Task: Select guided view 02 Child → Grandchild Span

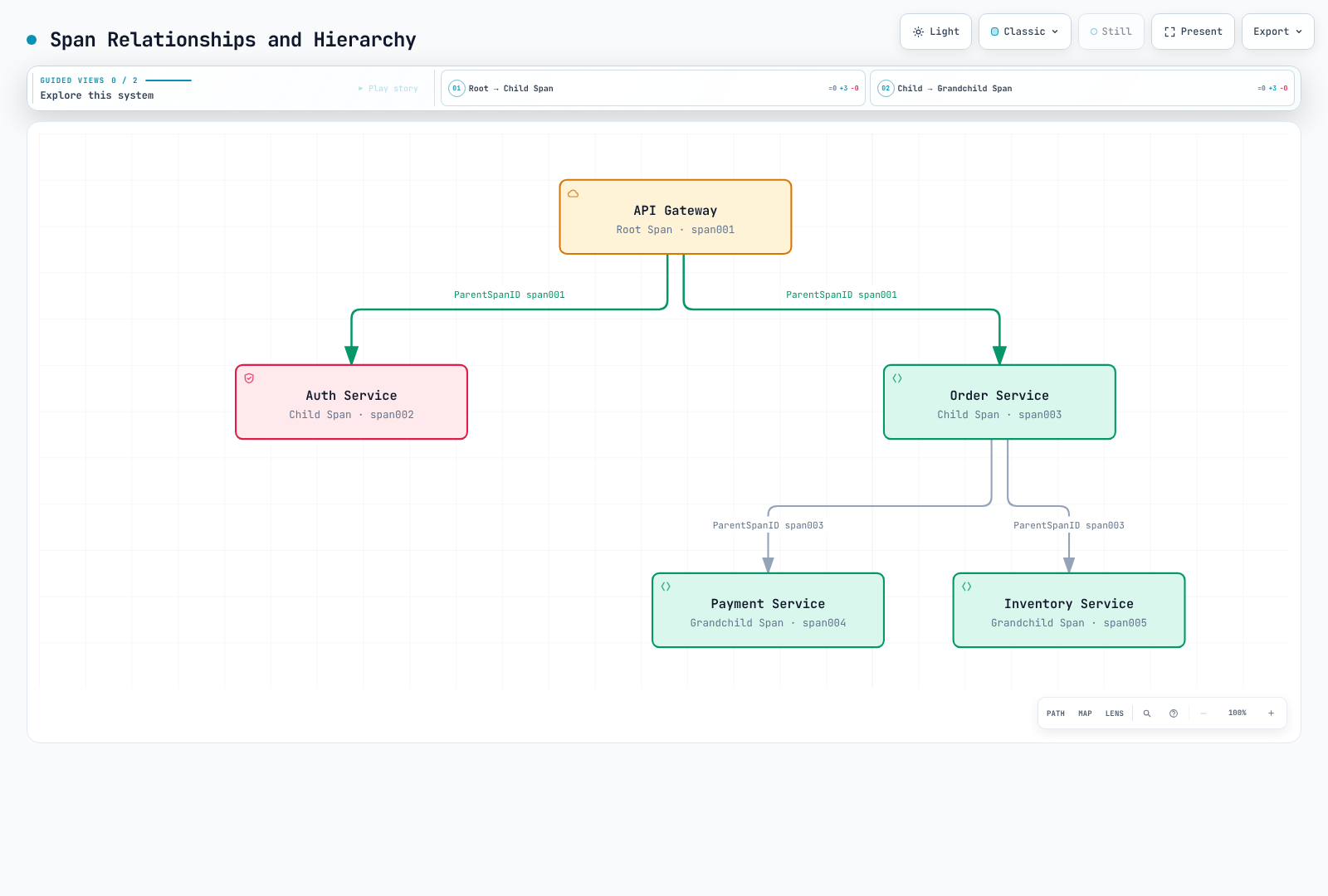Action: point(1082,88)
